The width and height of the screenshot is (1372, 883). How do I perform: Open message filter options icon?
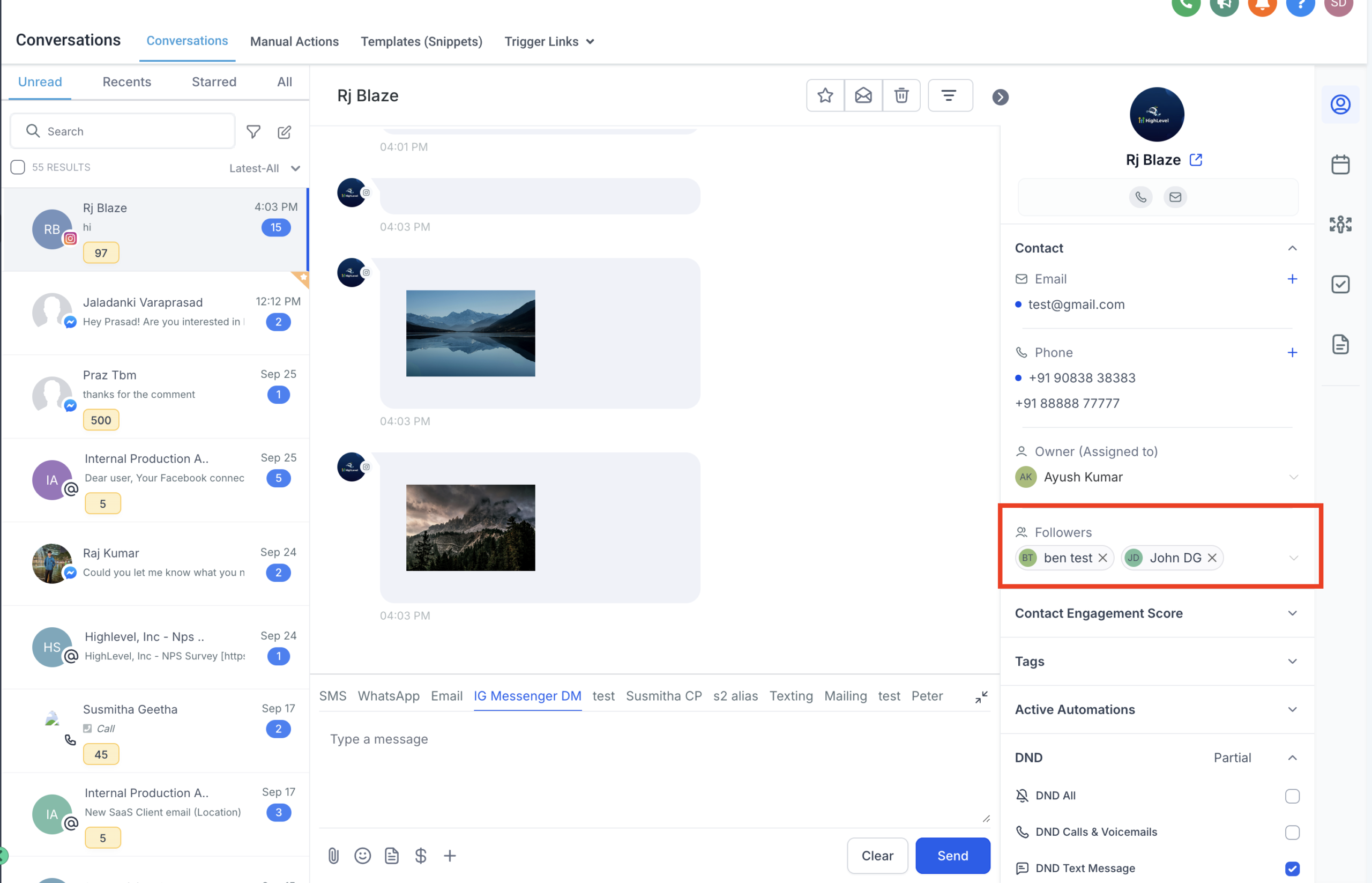pyautogui.click(x=950, y=95)
